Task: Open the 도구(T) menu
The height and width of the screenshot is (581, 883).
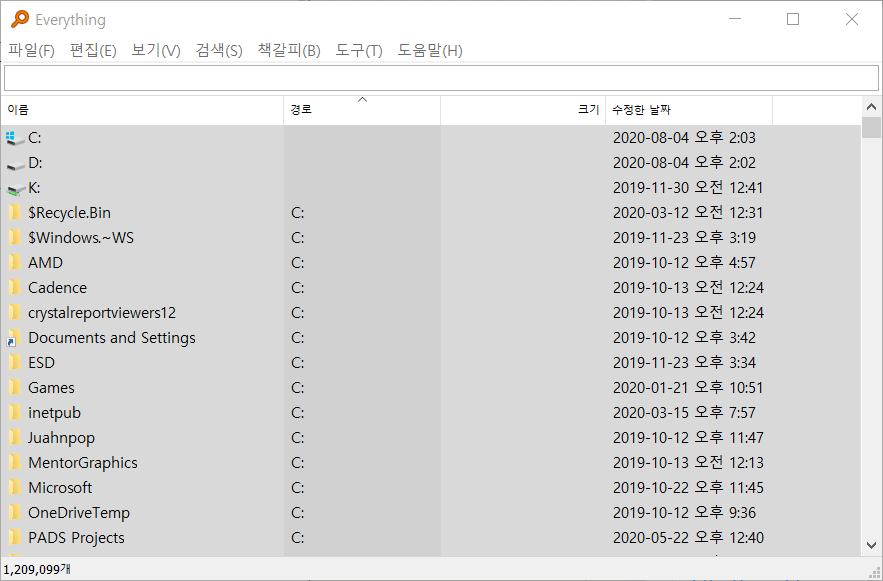Action: (x=359, y=51)
